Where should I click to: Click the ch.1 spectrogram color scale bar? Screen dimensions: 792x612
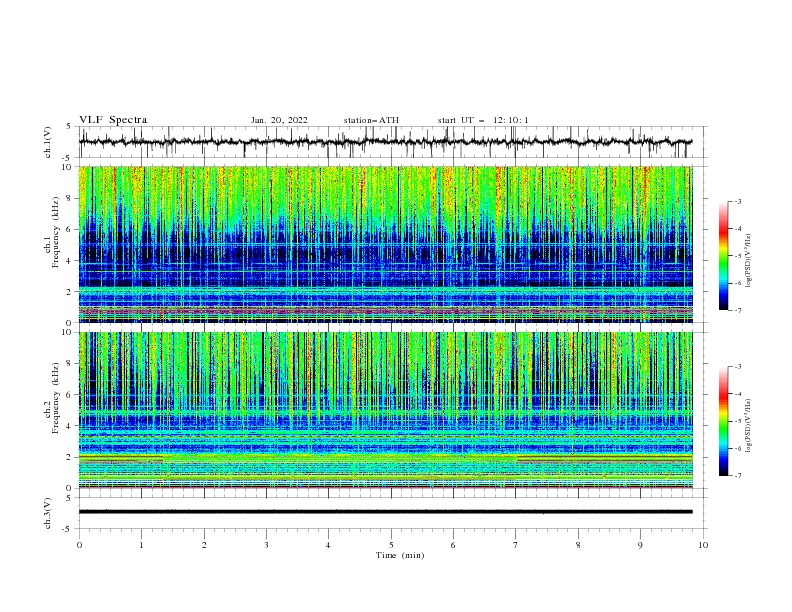click(x=723, y=256)
